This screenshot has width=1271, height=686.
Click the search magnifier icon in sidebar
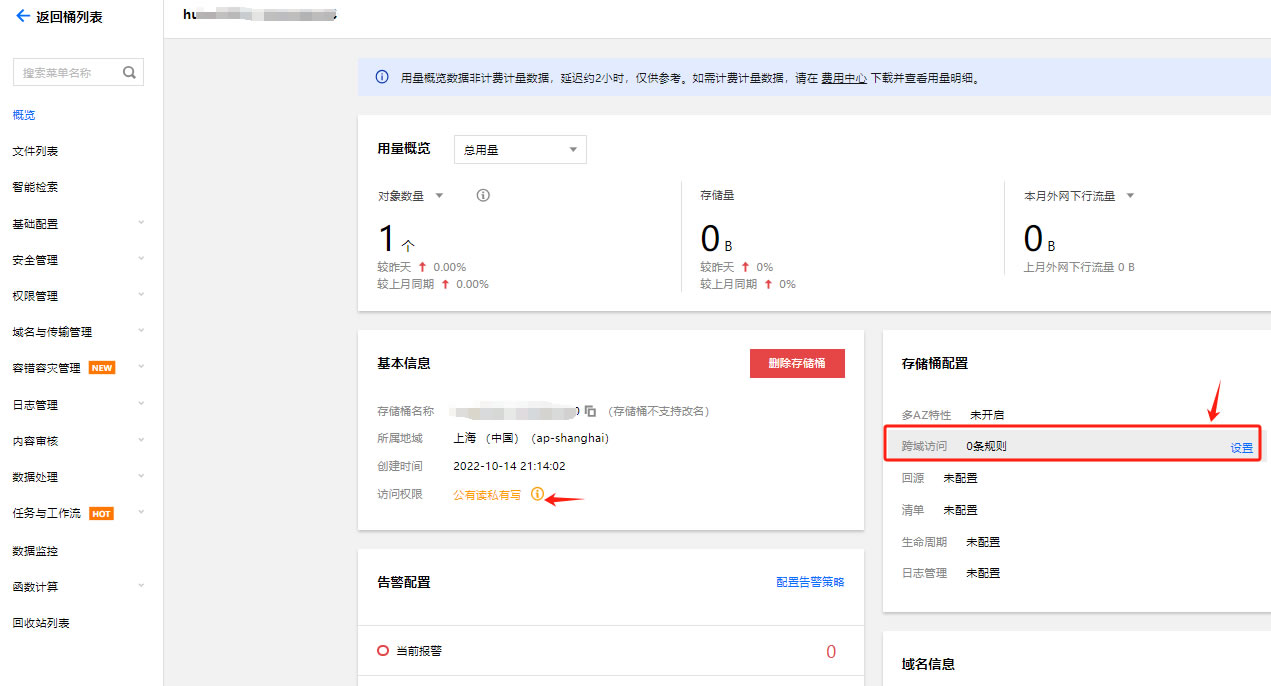coord(129,72)
